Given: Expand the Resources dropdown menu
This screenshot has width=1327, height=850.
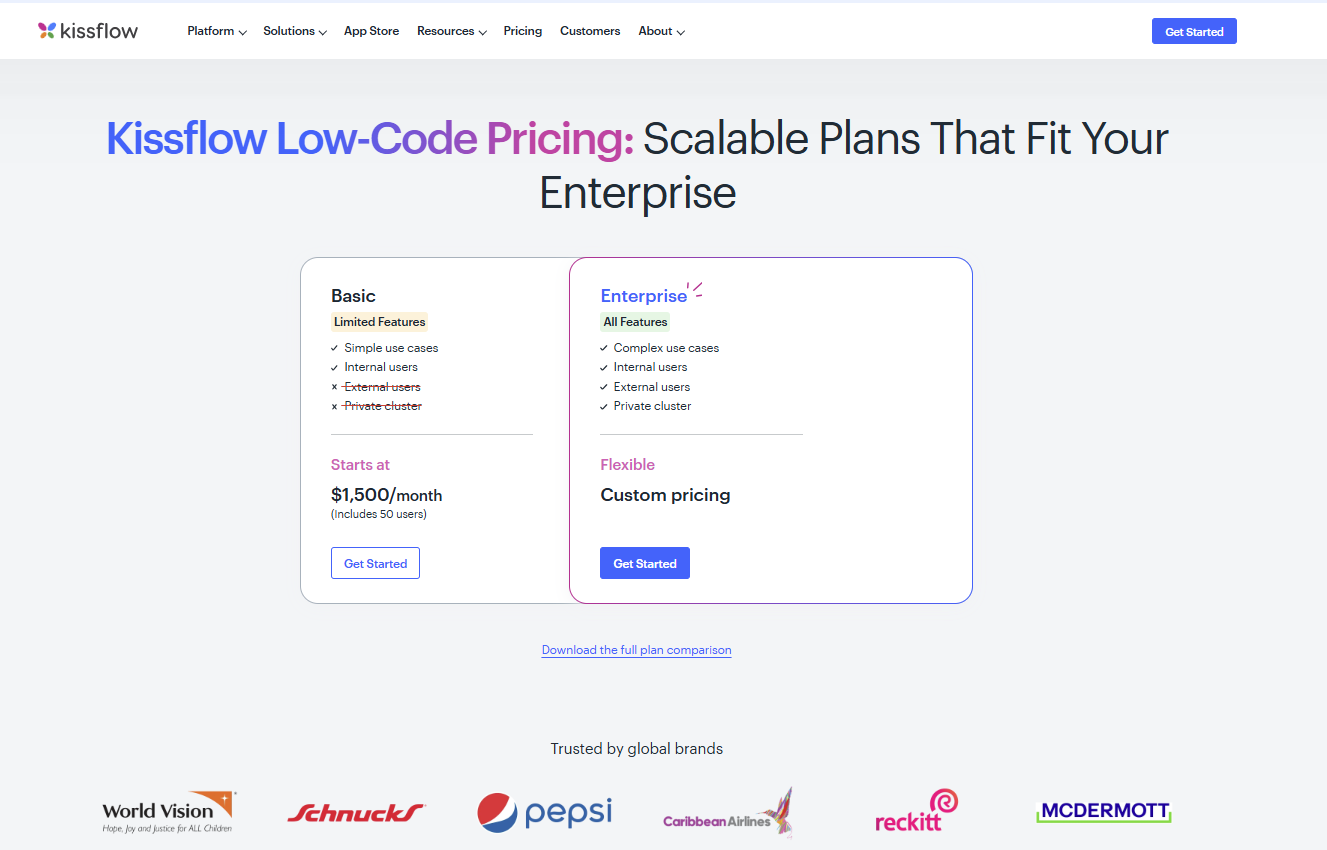Looking at the screenshot, I should coord(451,31).
